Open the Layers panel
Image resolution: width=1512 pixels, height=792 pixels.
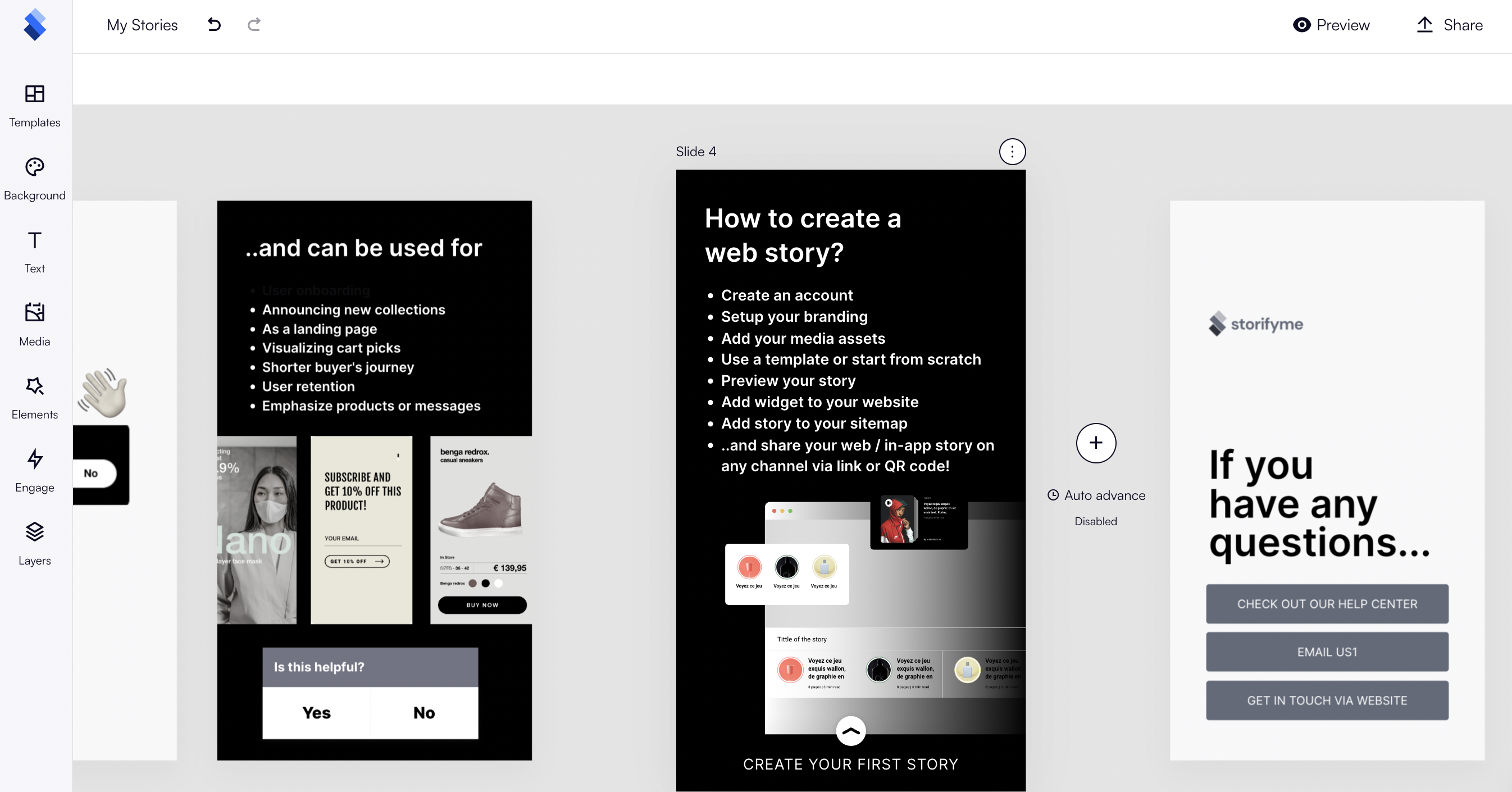click(x=34, y=544)
